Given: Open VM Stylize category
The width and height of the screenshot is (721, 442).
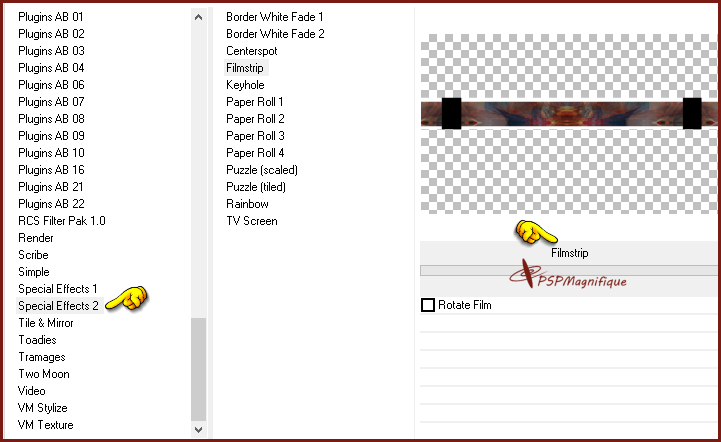Looking at the screenshot, I should (42, 408).
